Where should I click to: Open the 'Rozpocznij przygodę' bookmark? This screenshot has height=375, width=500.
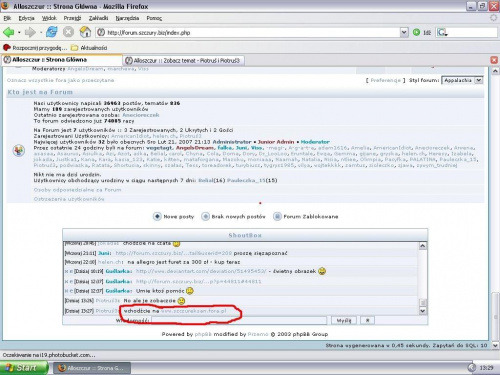(35, 48)
